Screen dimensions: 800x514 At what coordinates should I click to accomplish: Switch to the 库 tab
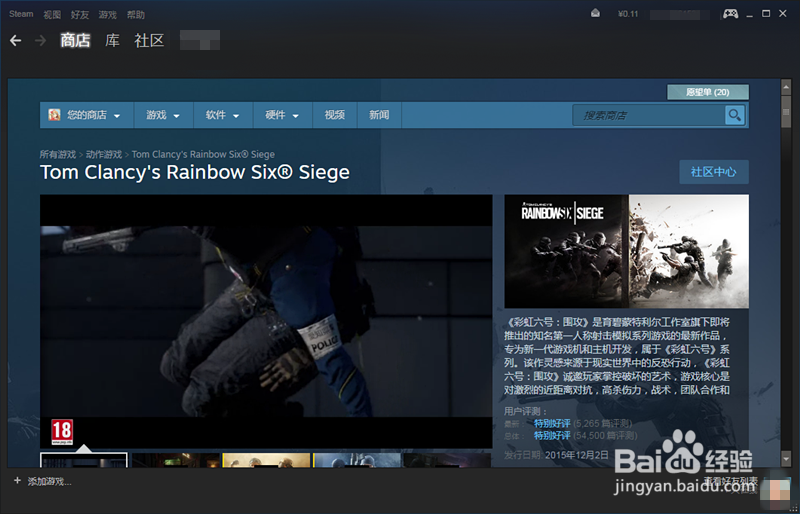(x=112, y=40)
